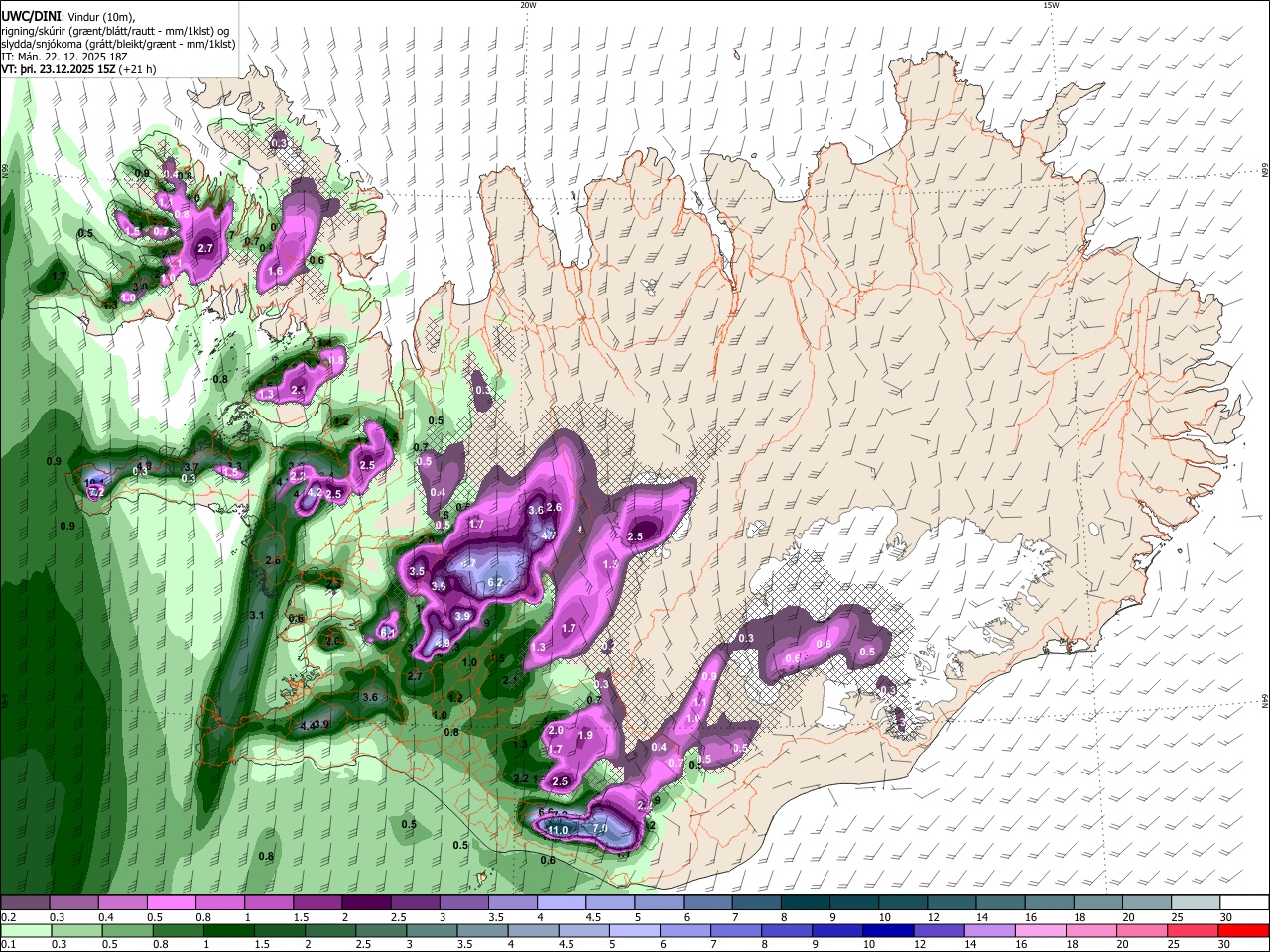The width and height of the screenshot is (1270, 952).
Task: Click the valid time 'VT: þri. 23.12.2025 15Z'
Action: [59, 70]
